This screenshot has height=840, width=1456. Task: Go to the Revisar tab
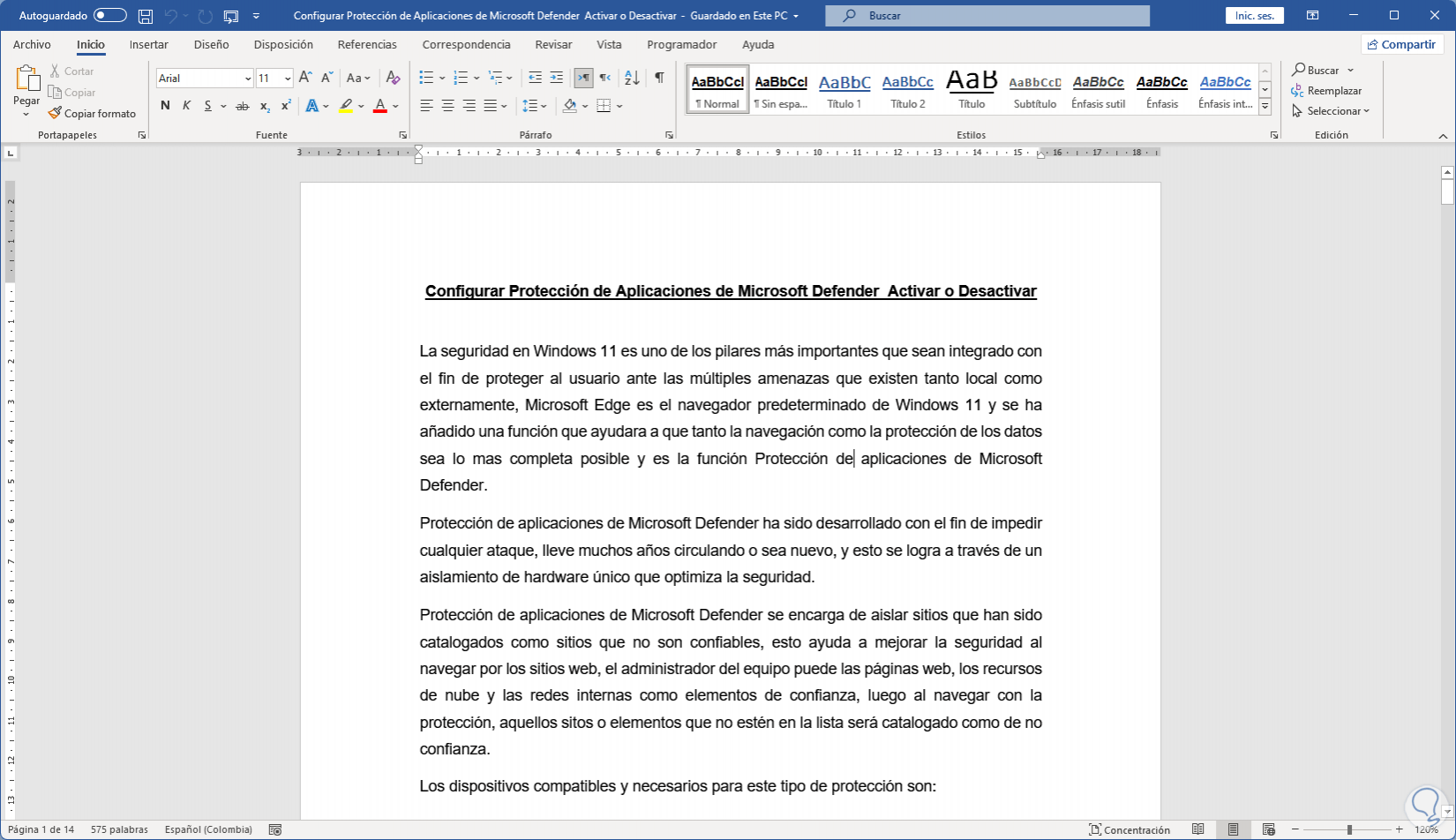point(553,44)
